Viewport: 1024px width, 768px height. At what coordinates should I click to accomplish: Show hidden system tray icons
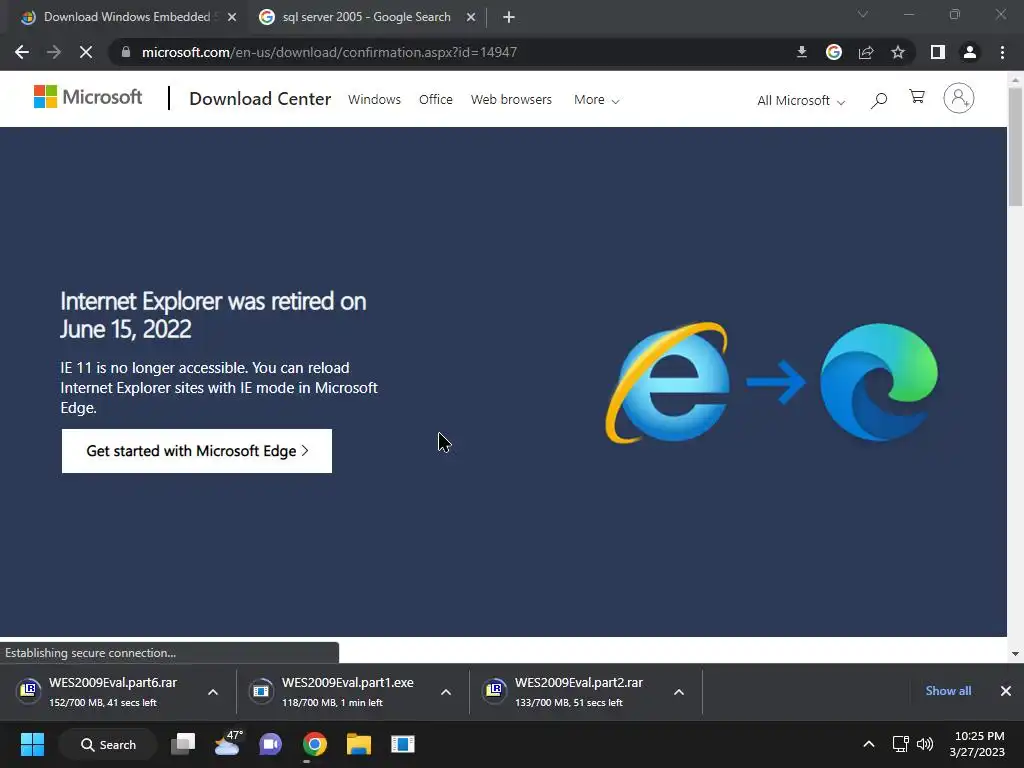[x=869, y=744]
